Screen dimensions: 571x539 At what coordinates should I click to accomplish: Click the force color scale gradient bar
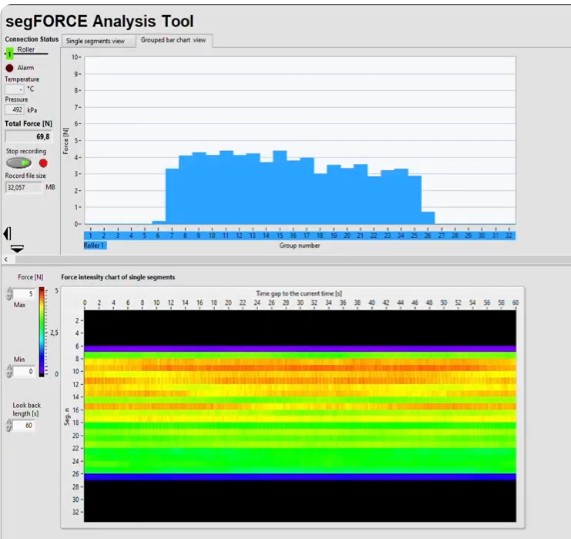[x=42, y=332]
